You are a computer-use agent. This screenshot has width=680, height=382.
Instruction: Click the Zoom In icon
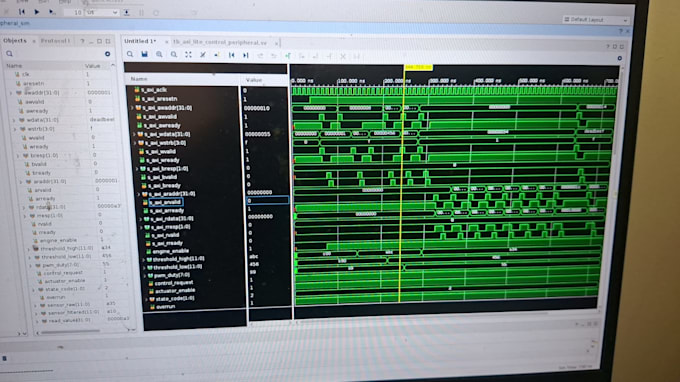[159, 55]
